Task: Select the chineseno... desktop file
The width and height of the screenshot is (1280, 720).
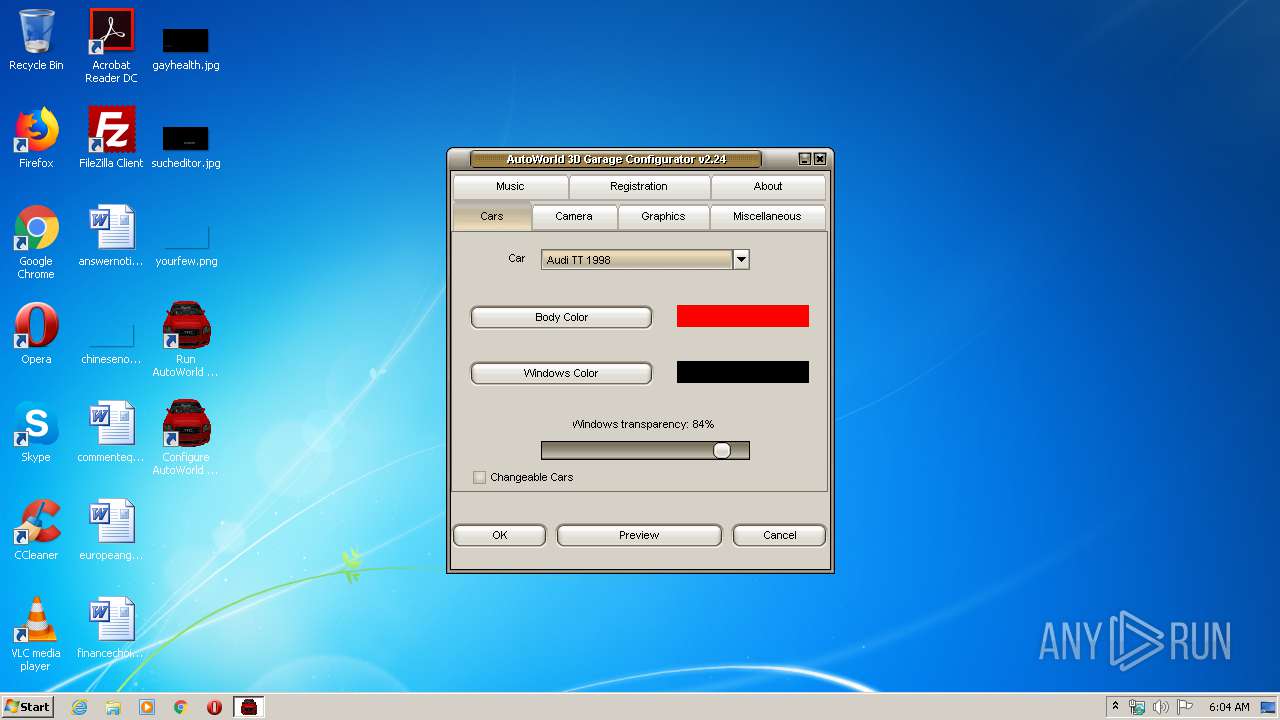Action: pos(111,340)
